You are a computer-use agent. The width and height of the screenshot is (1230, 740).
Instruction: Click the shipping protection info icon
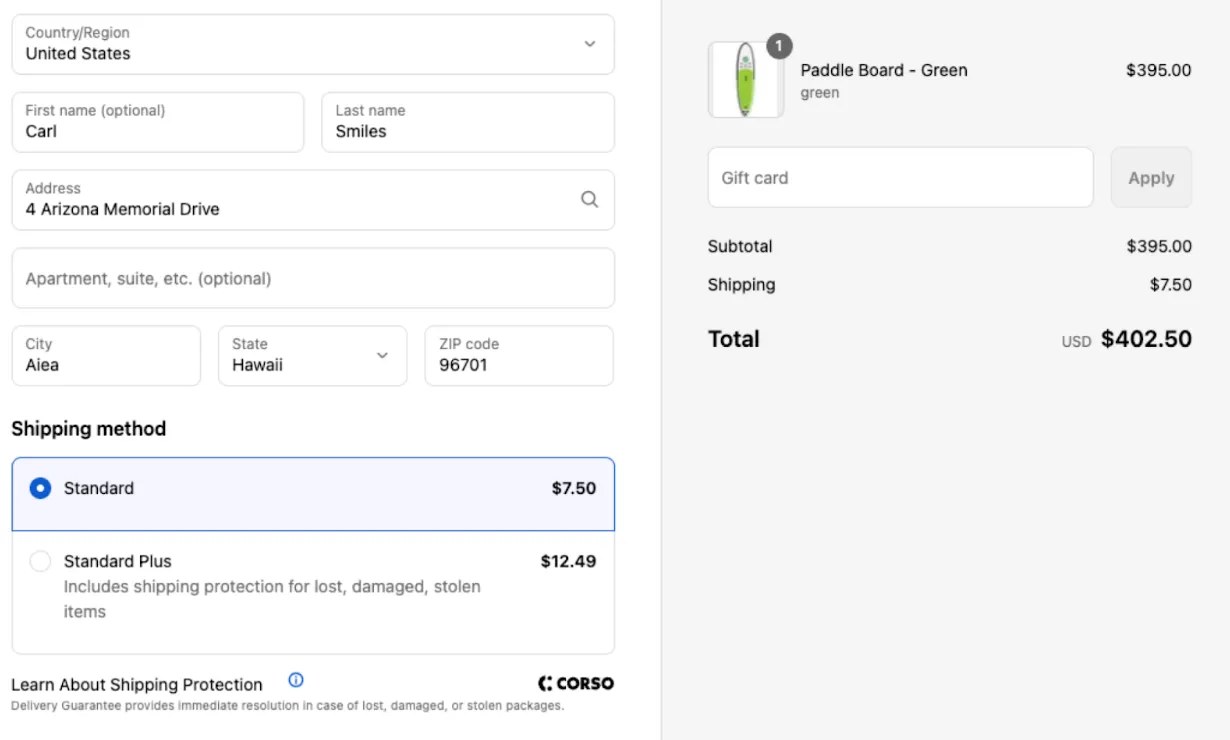click(296, 680)
